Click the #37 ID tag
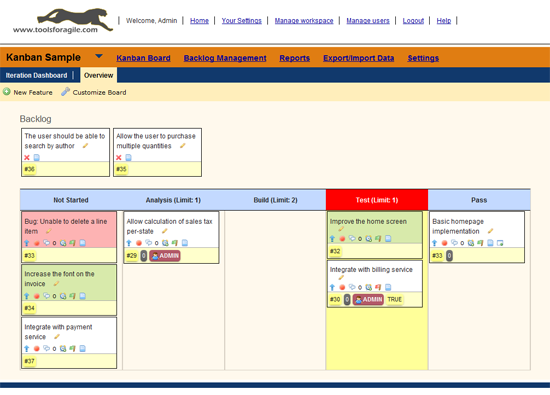550x395 pixels. click(x=29, y=361)
